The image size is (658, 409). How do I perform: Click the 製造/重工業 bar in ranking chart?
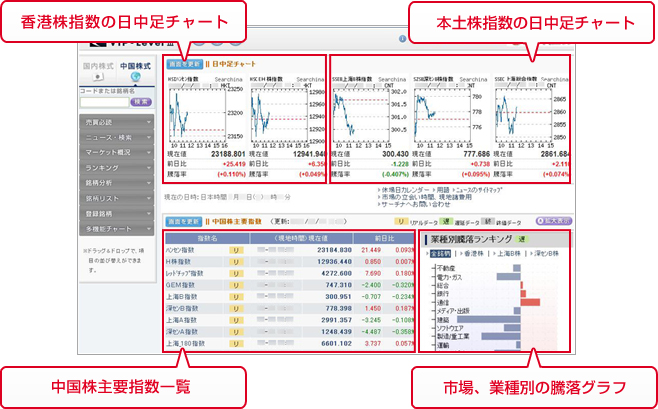click(501, 336)
